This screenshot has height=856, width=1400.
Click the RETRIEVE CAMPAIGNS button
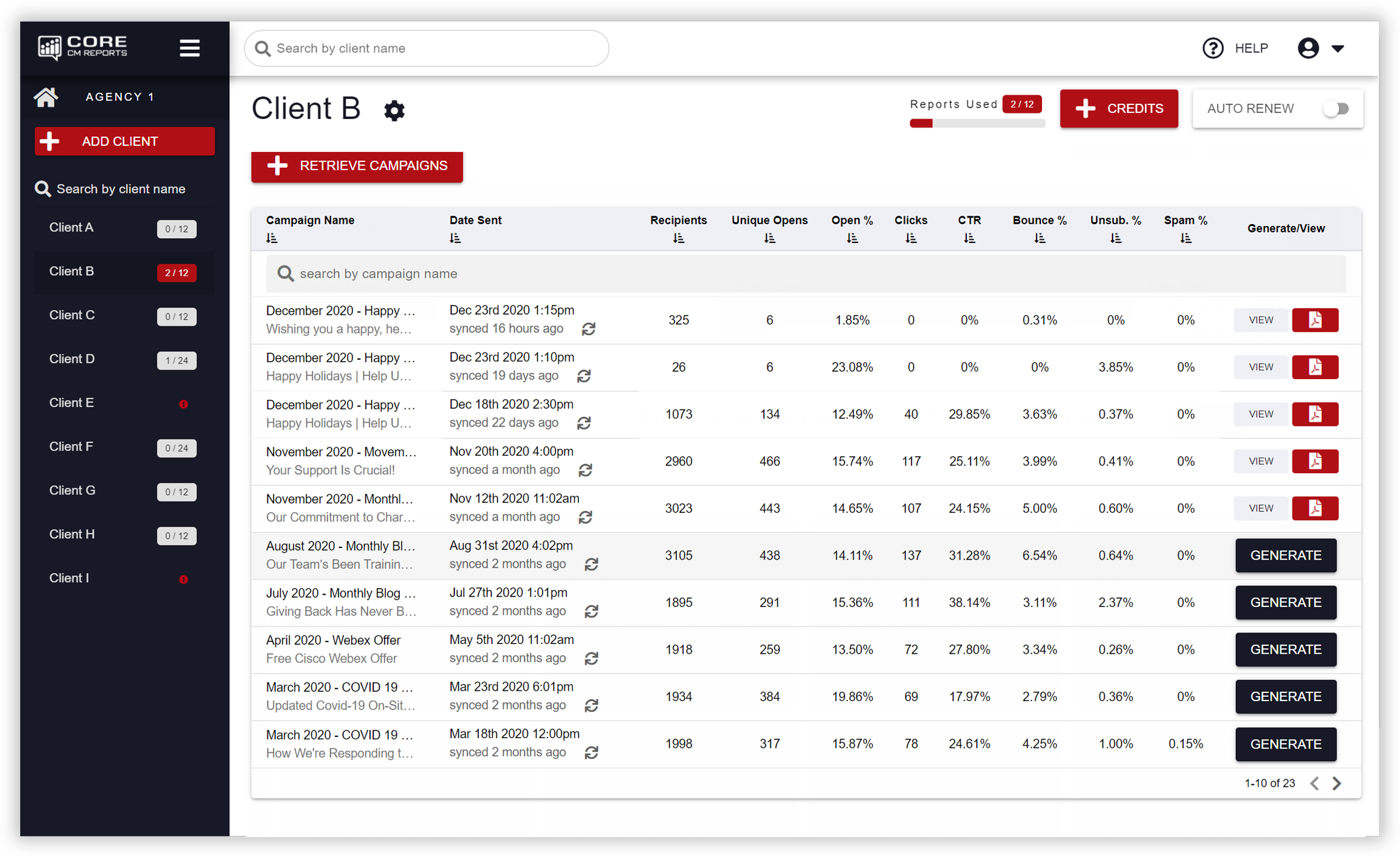[x=357, y=166]
